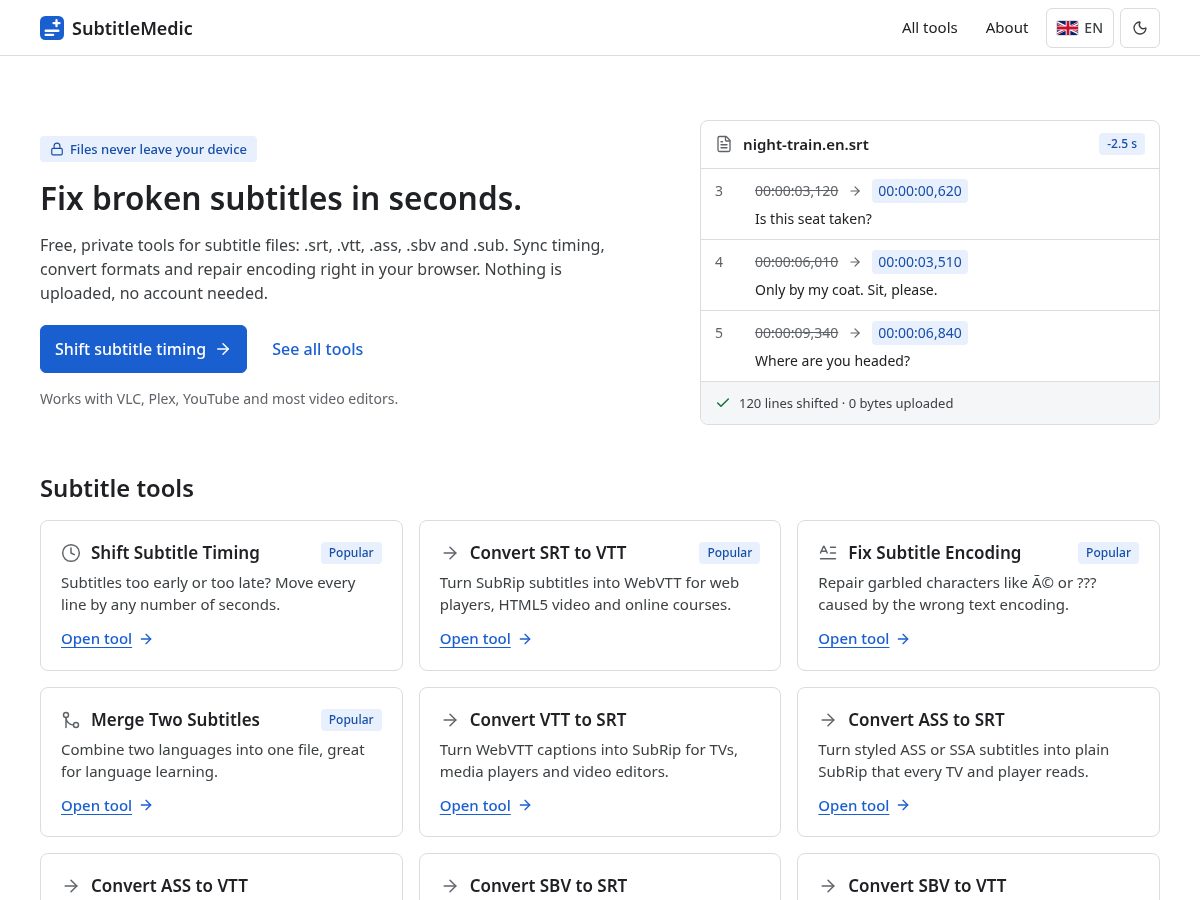The image size is (1200, 900).
Task: Click the night-train.en.srt file name
Action: tap(806, 144)
